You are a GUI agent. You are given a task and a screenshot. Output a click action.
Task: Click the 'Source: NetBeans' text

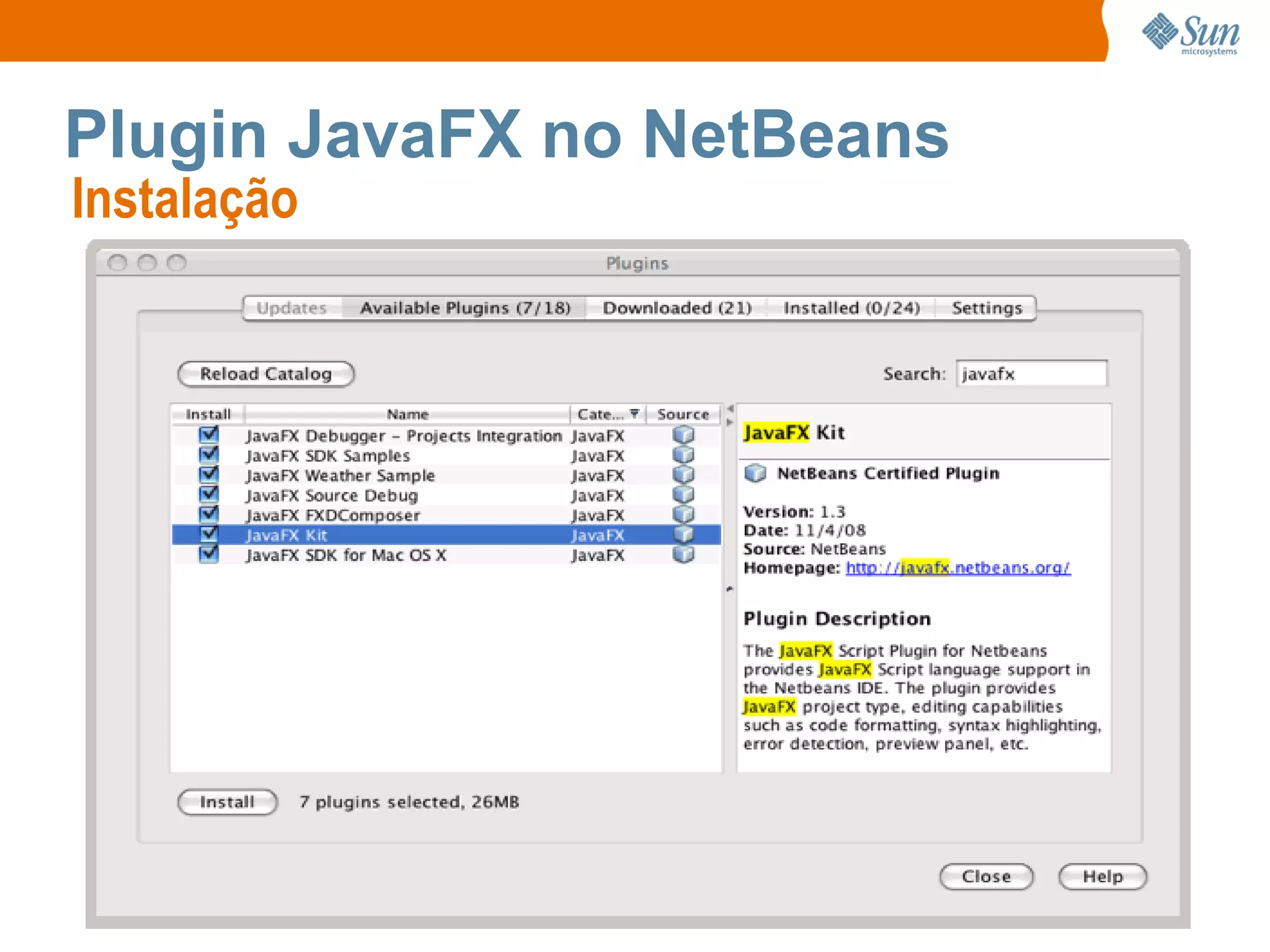tap(815, 549)
